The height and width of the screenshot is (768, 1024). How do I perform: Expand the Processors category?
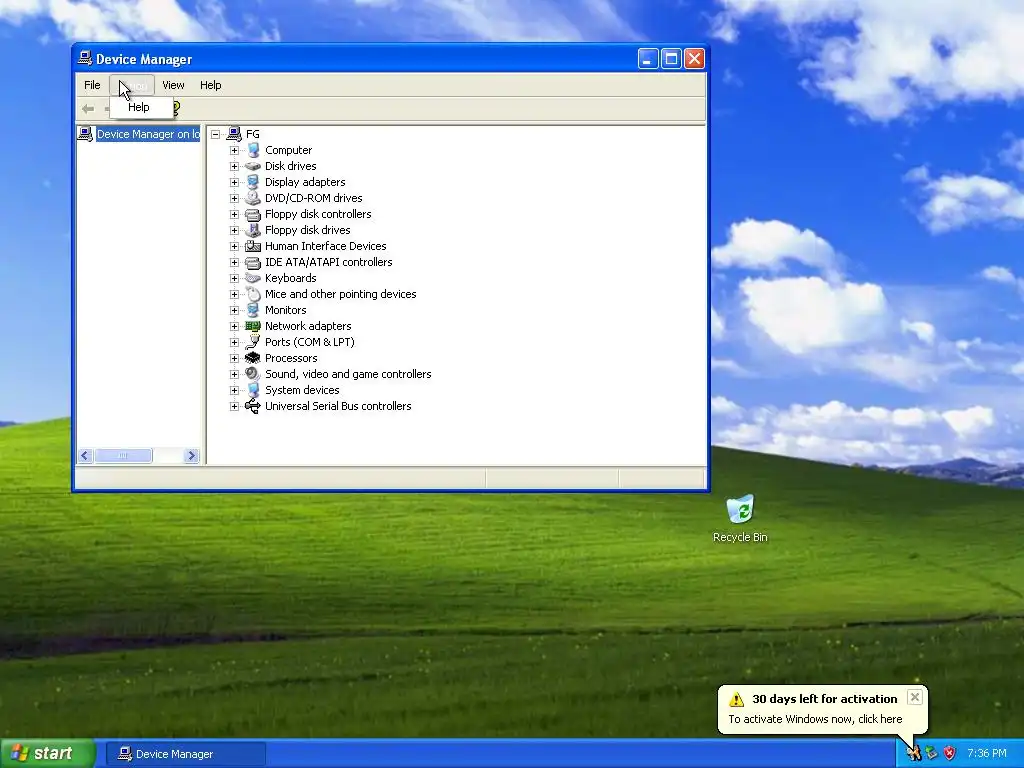(x=234, y=358)
